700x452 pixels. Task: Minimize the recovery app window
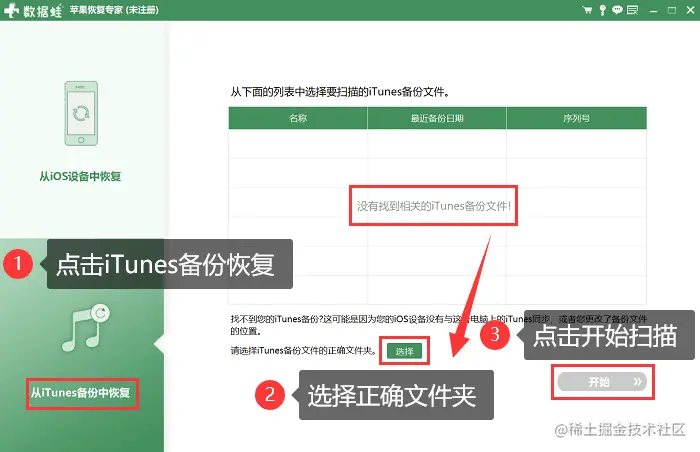(x=654, y=11)
